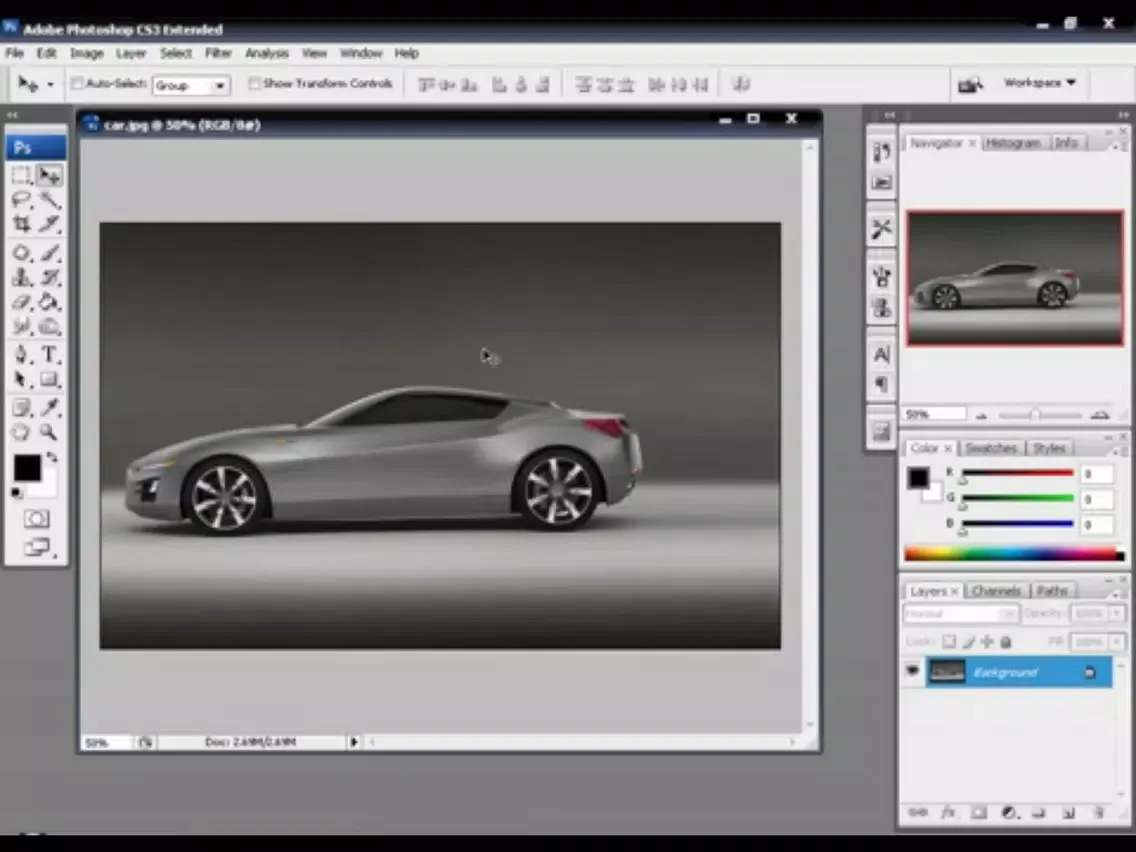This screenshot has width=1136, height=852.
Task: Select the Notes tool
Action: (x=22, y=407)
